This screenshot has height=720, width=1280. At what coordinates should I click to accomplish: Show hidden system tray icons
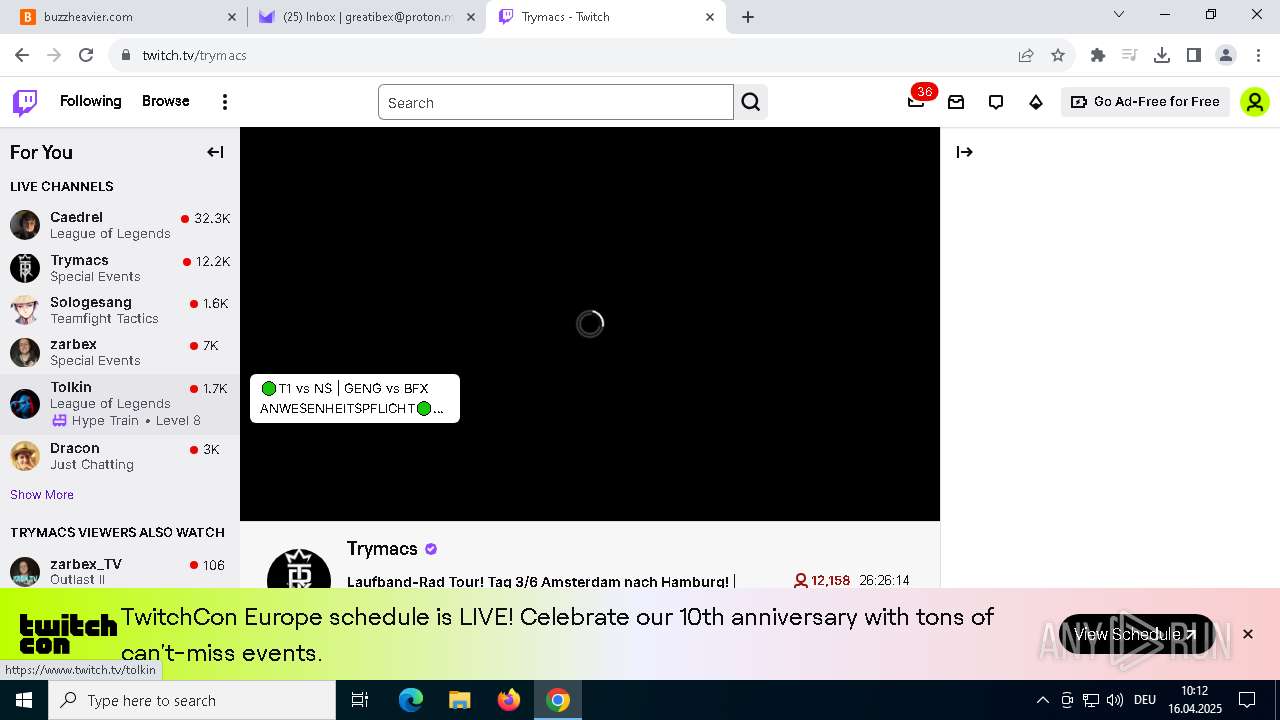tap(1042, 700)
